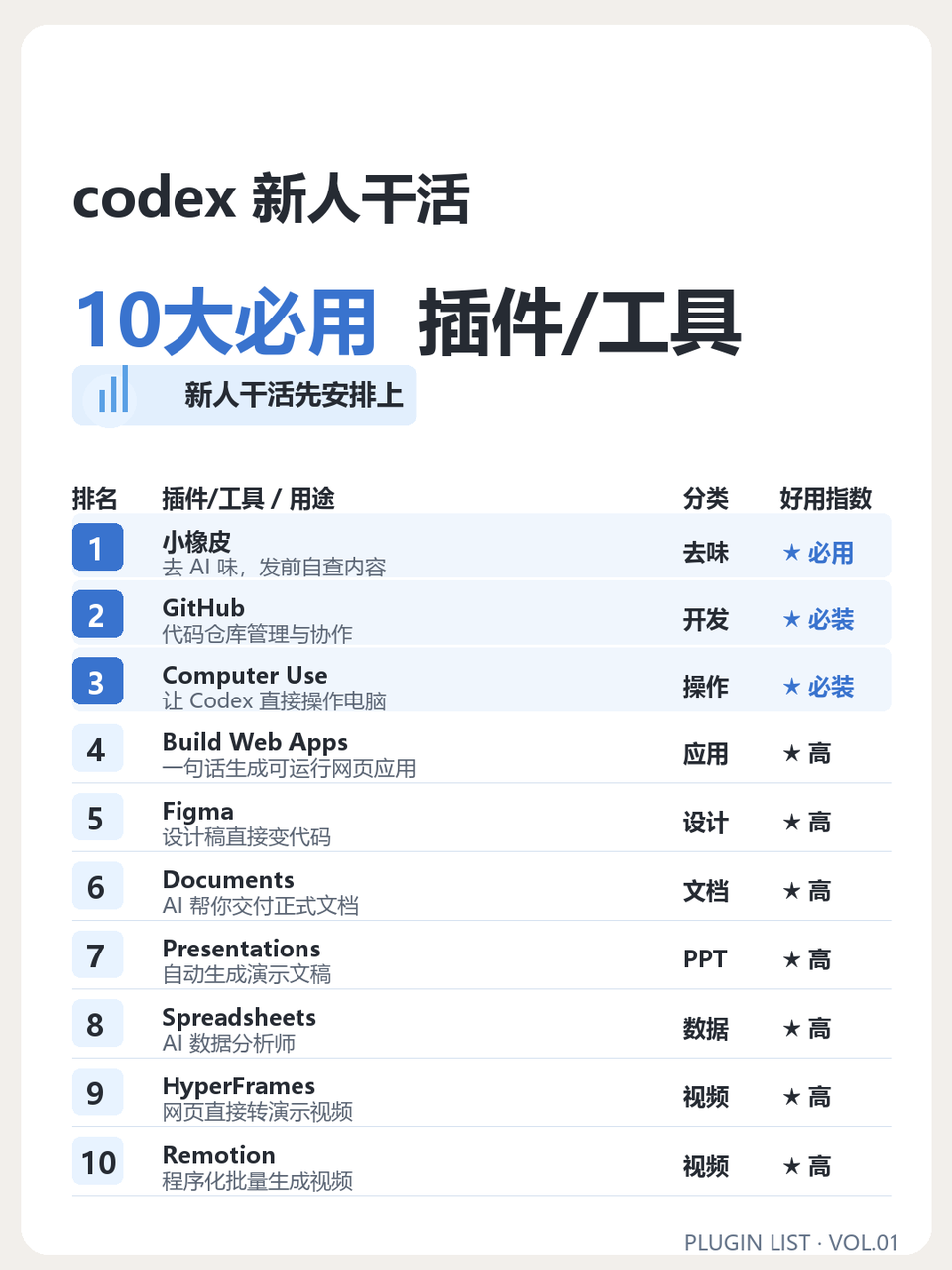Select the 'Presentations' plugin name
Screen dimensions: 952x1270
tap(241, 949)
